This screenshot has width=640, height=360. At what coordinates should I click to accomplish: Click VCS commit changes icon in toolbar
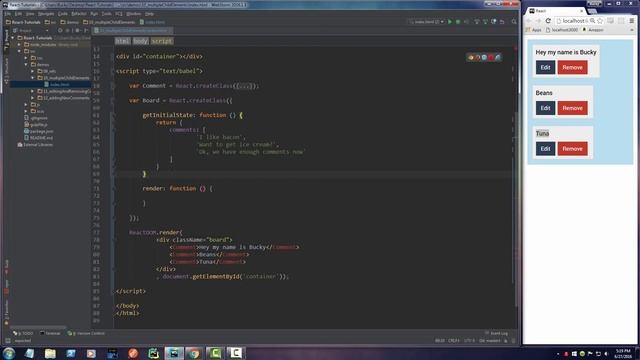485,22
